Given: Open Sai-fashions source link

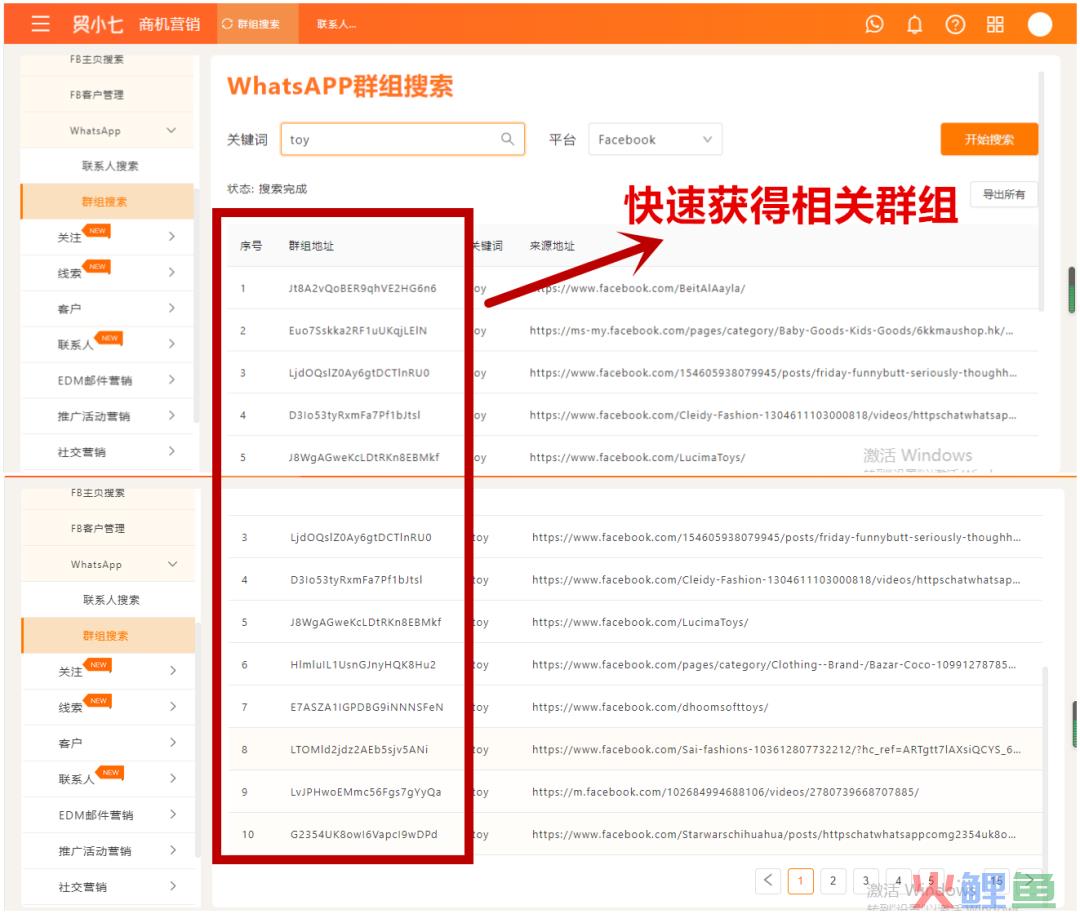Looking at the screenshot, I should pos(776,749).
